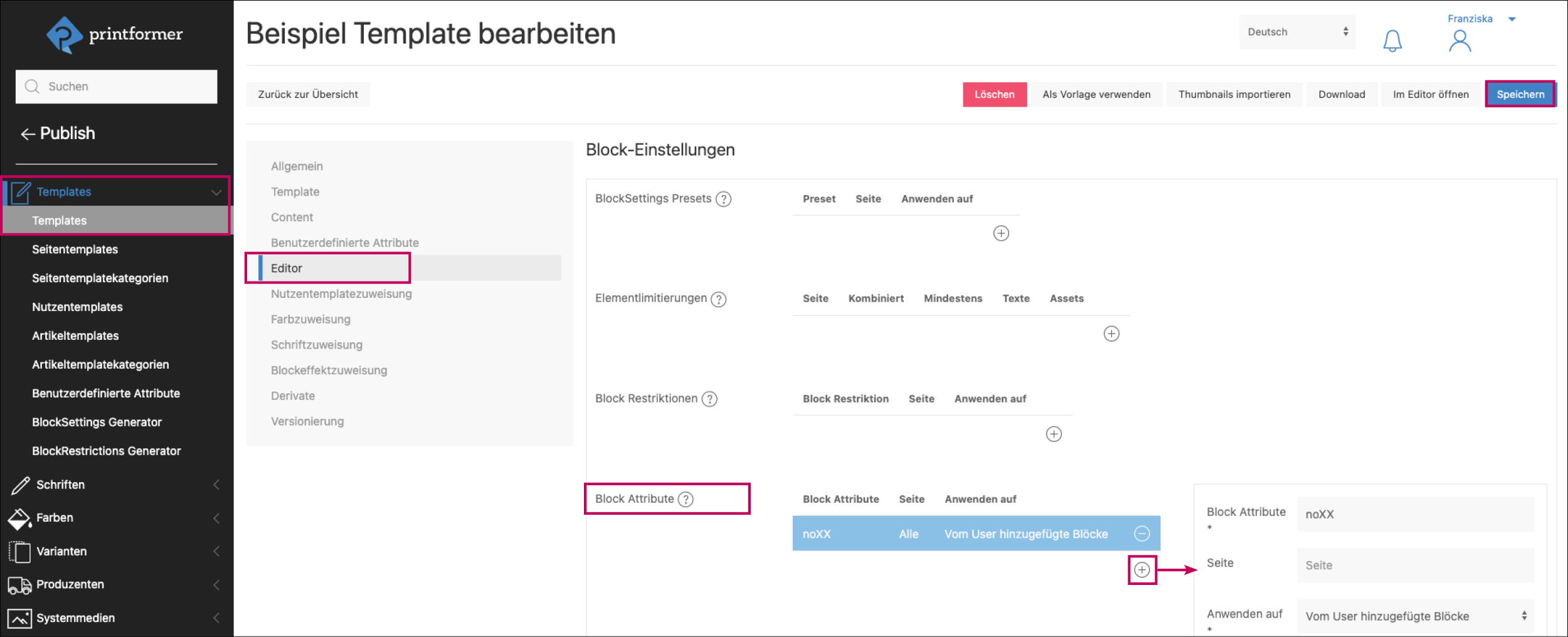This screenshot has width=1568, height=637.
Task: Open the Anwenden auf dropdown
Action: [1415, 616]
